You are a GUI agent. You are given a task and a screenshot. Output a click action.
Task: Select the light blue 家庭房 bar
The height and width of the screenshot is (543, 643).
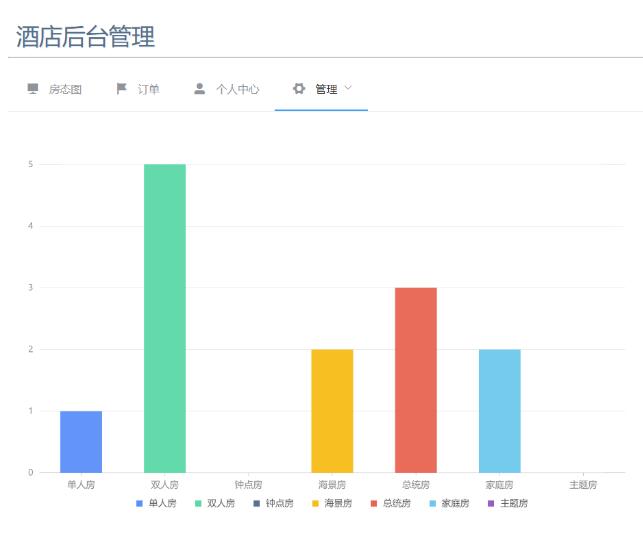coord(500,411)
